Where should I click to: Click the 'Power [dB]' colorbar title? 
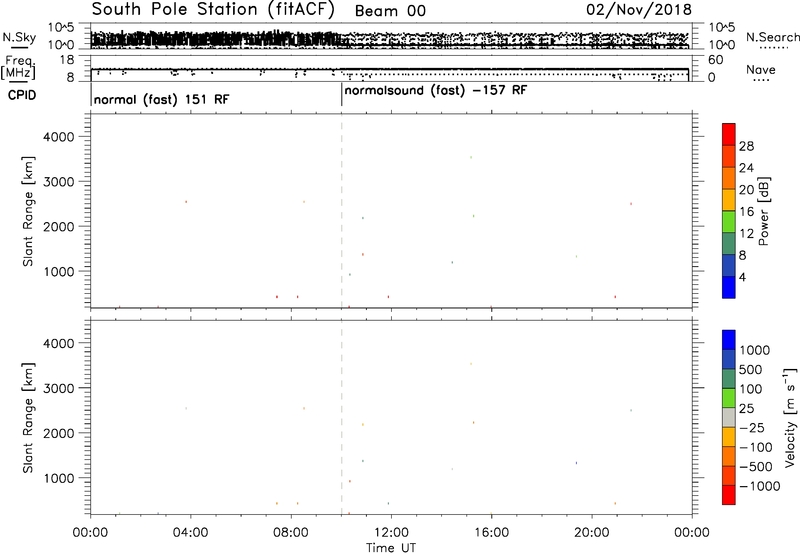763,211
